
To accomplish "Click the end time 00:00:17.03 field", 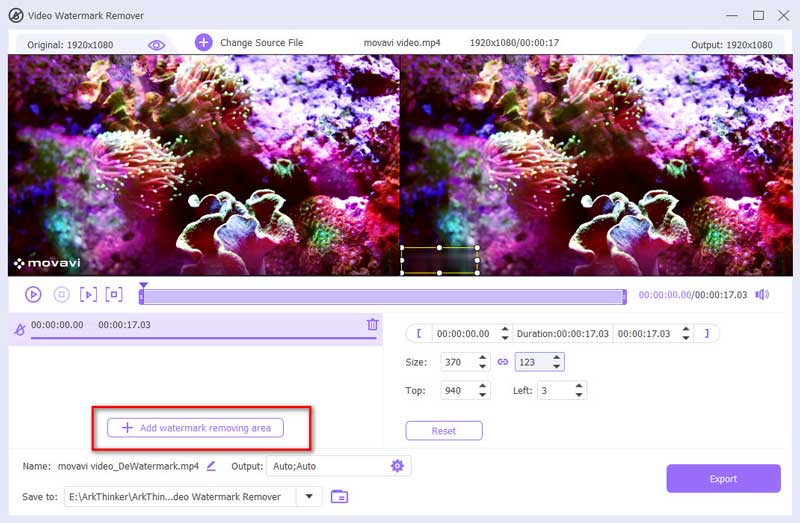I will (x=646, y=334).
